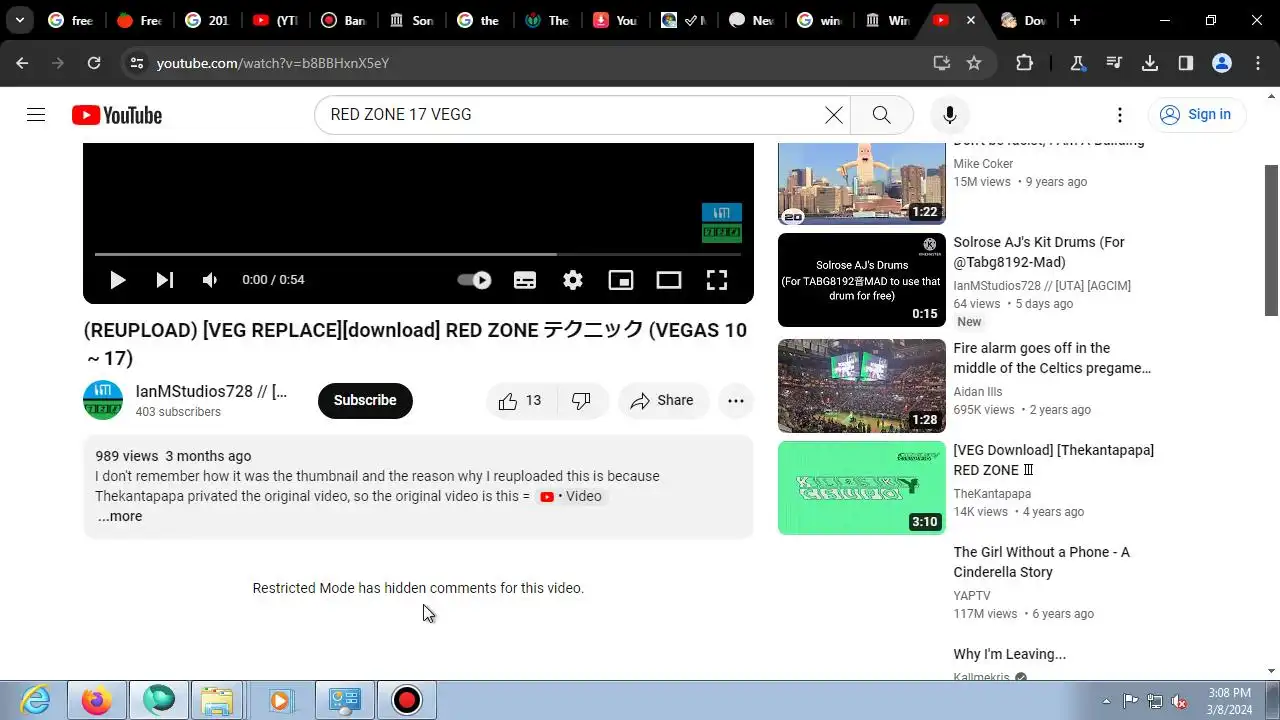Search with the magnifier button

tap(882, 115)
